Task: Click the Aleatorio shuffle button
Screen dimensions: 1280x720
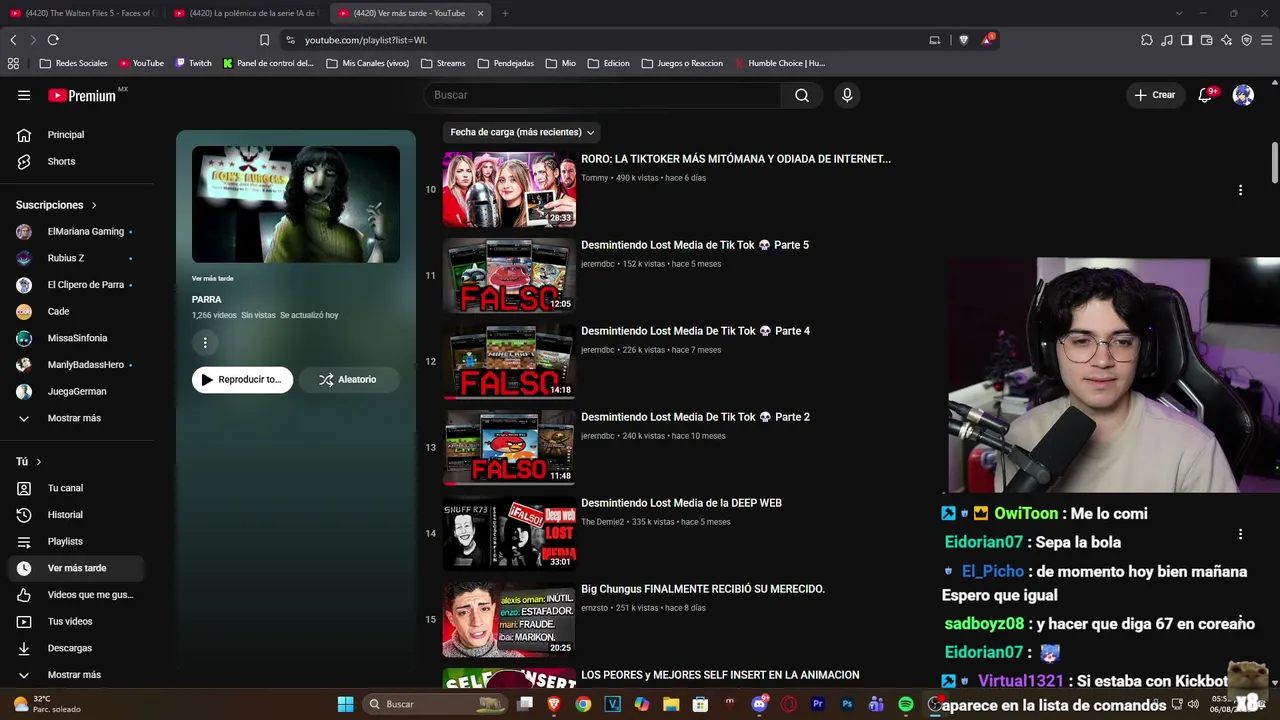Action: [x=348, y=380]
